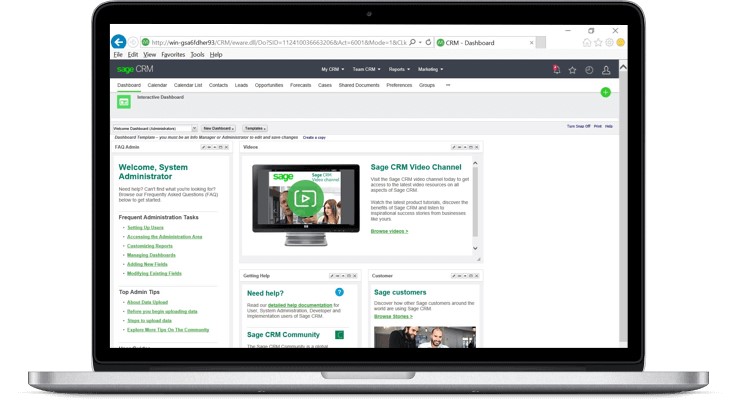Image resolution: width=737 pixels, height=400 pixels.
Task: Expand the Reports dropdown menu
Action: tap(399, 70)
